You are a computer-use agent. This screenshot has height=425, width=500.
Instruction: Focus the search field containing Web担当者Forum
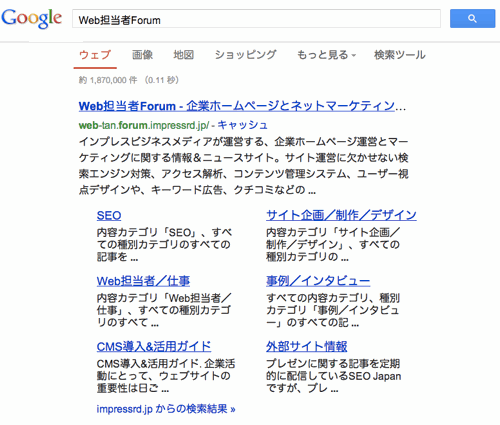[x=256, y=19]
